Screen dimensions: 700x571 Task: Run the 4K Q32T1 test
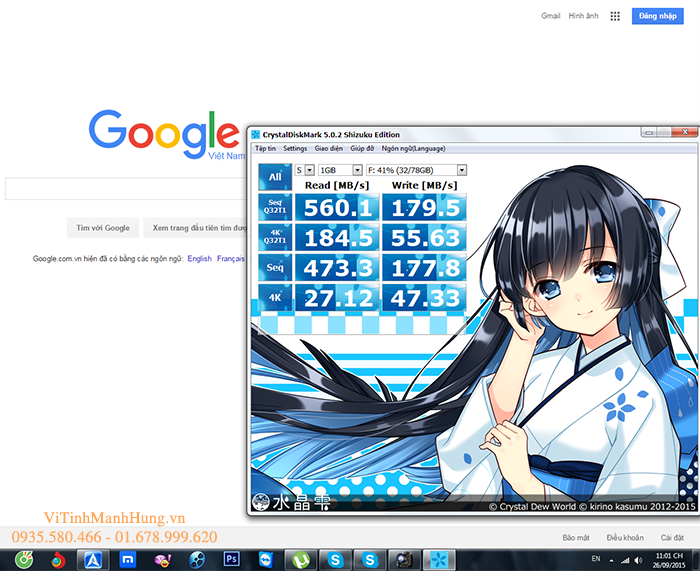click(x=275, y=237)
